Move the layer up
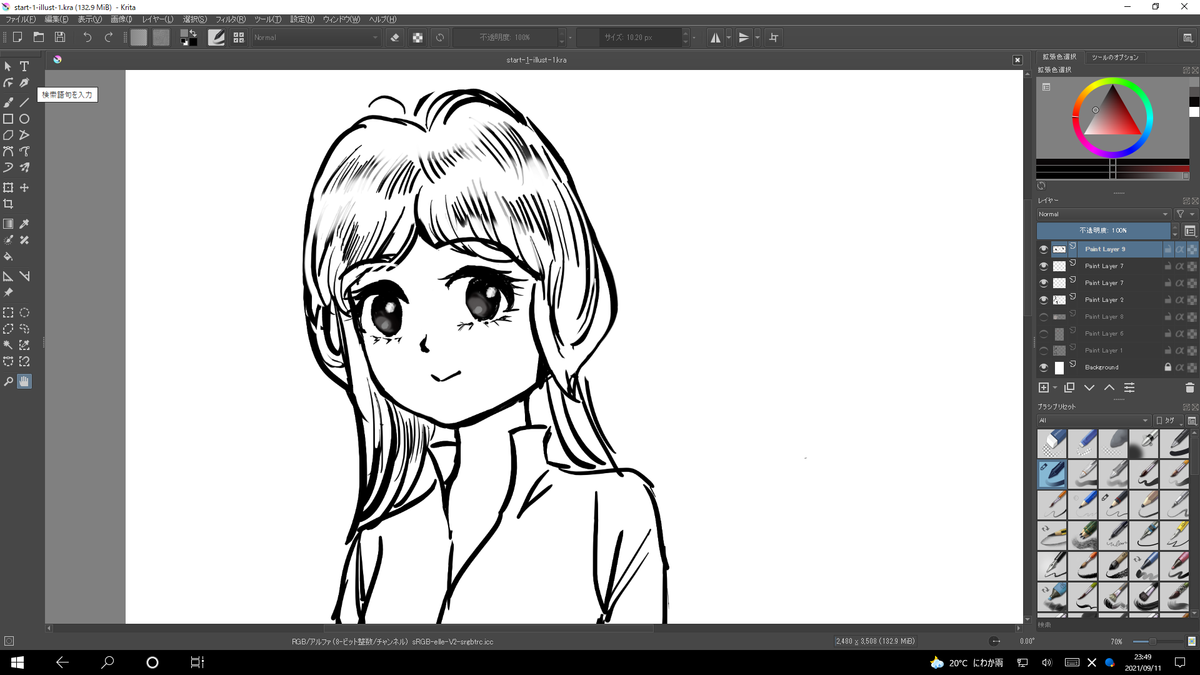Image resolution: width=1200 pixels, height=675 pixels. coord(1109,387)
